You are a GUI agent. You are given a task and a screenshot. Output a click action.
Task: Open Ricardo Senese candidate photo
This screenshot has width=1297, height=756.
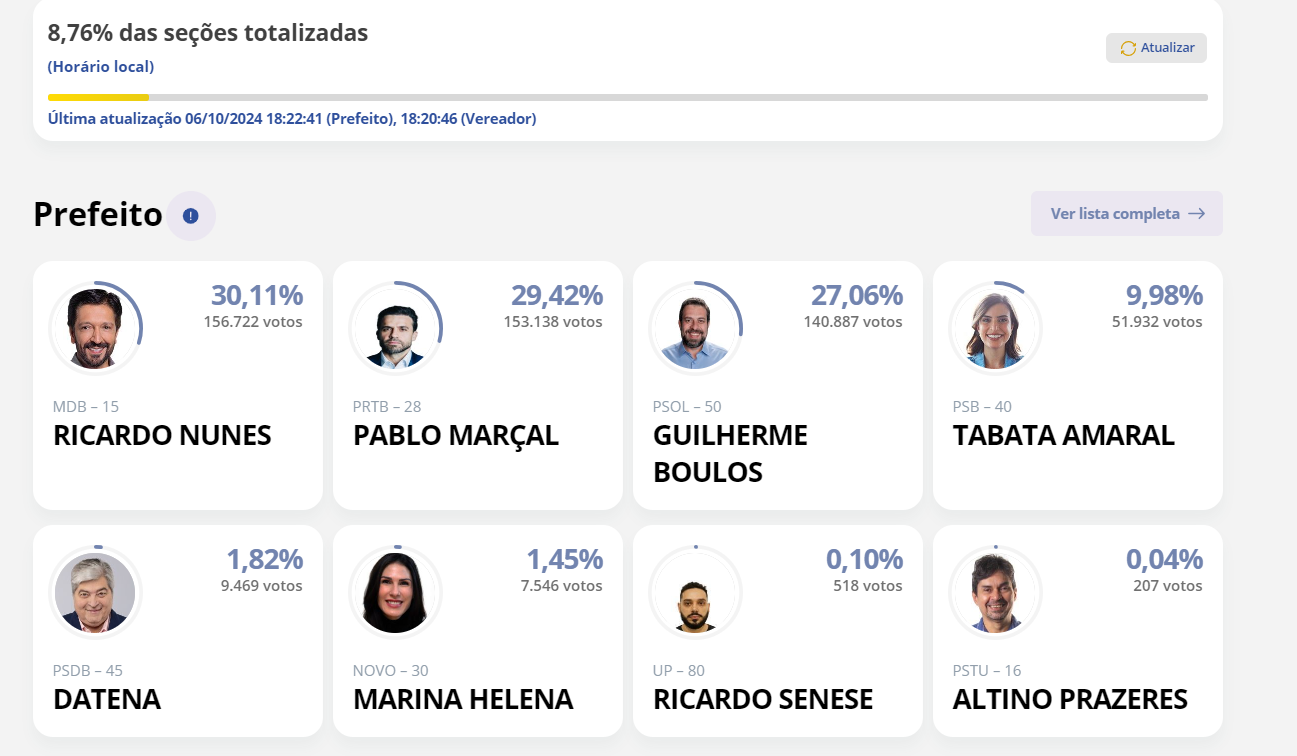point(695,592)
